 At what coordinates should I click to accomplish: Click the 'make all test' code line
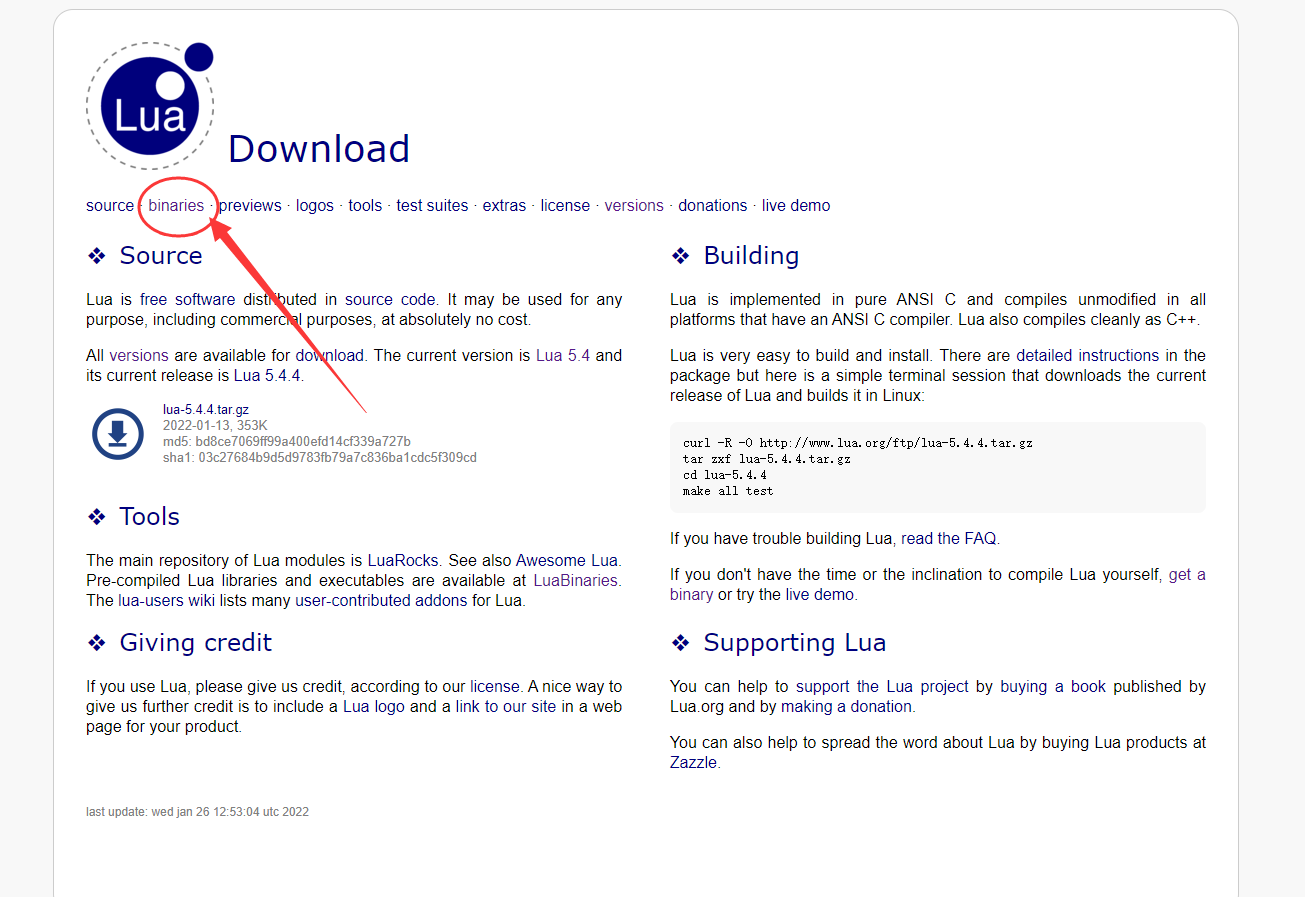point(728,490)
